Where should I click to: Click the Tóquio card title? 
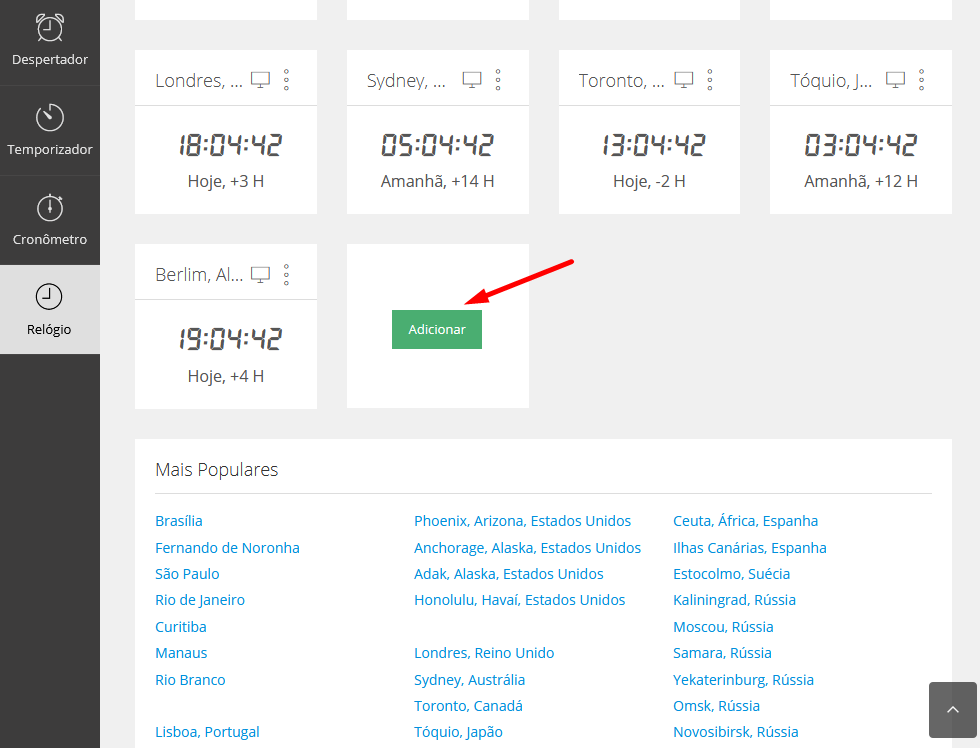click(x=831, y=81)
